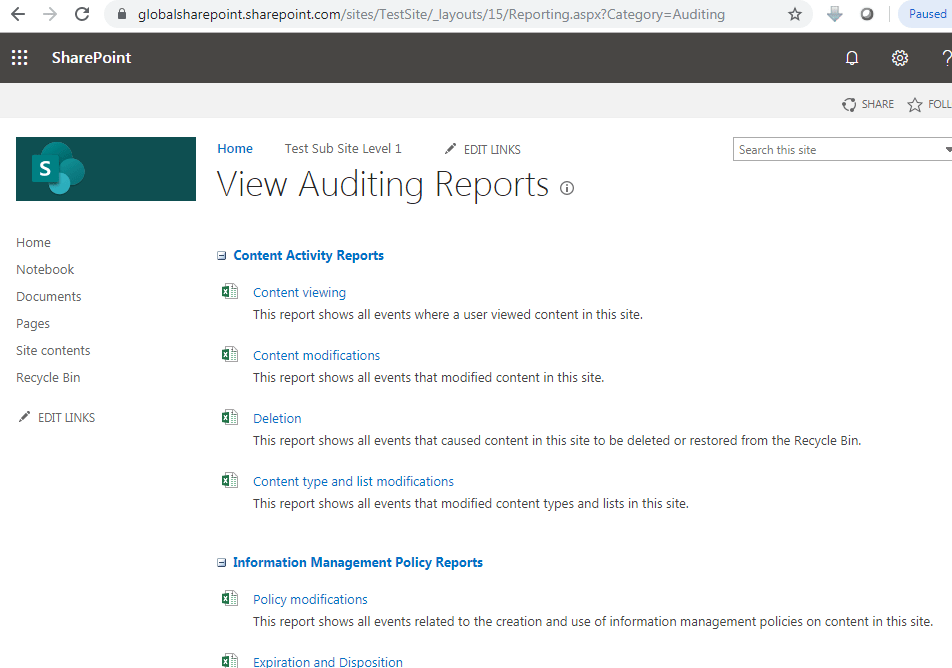Click the Excel icon next to Content viewing
This screenshot has height=668, width=952.
pos(230,291)
